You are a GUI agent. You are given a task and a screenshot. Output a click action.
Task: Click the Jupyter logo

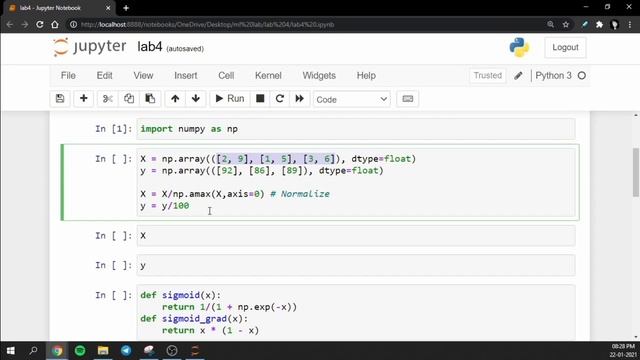point(90,47)
